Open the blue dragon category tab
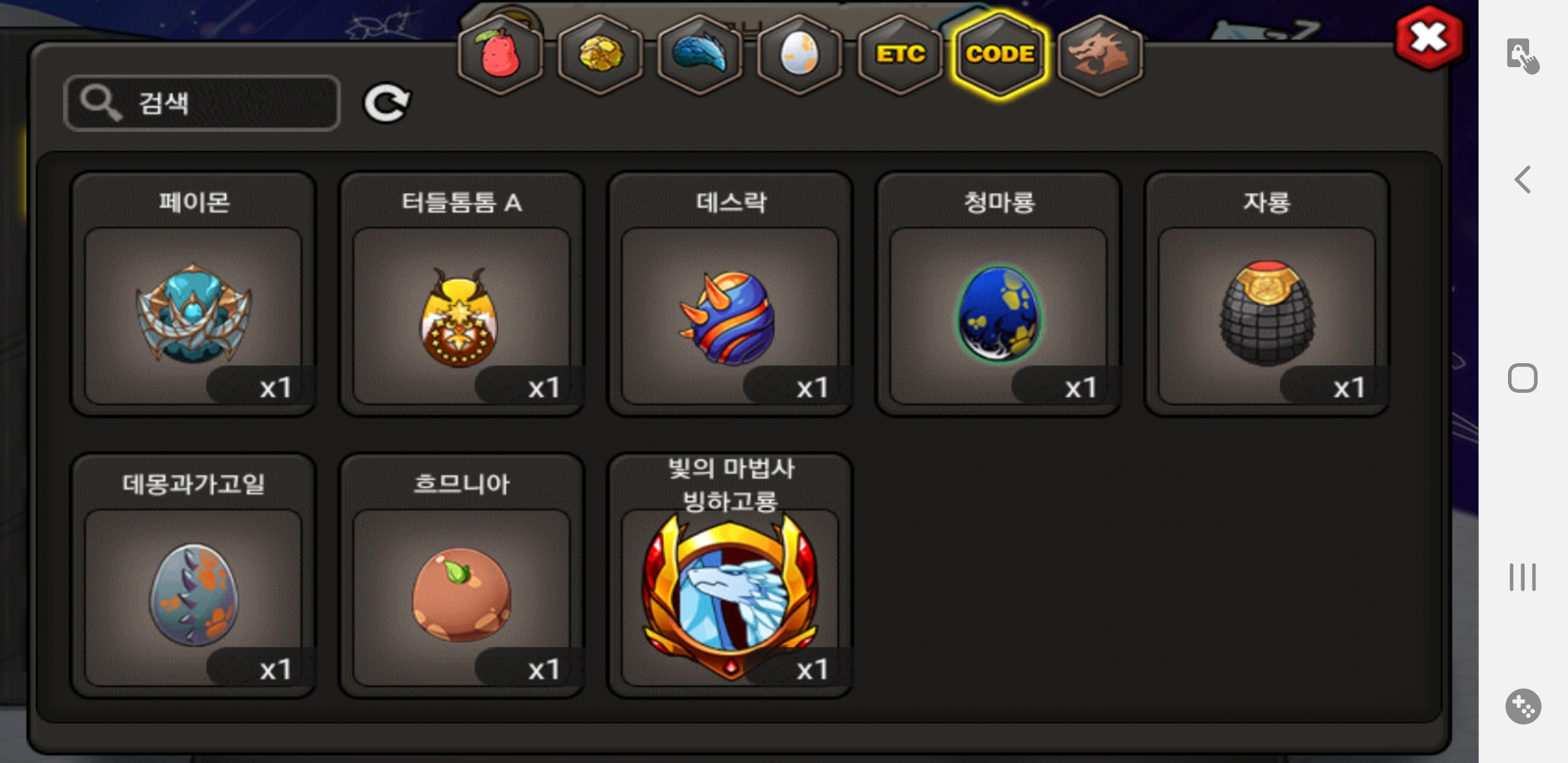1568x763 pixels. pyautogui.click(x=700, y=54)
